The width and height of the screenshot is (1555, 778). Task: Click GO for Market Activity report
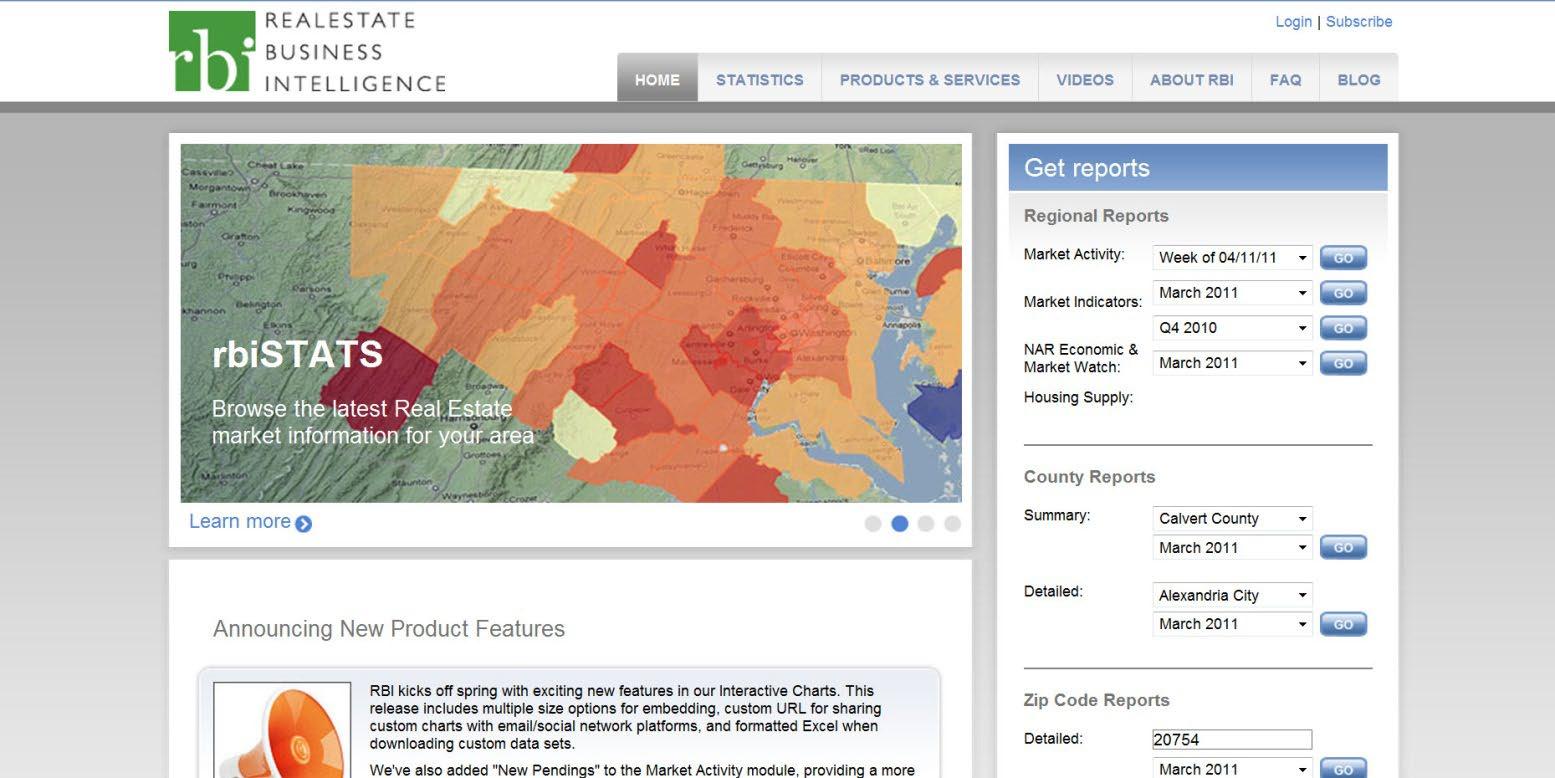click(x=1343, y=258)
